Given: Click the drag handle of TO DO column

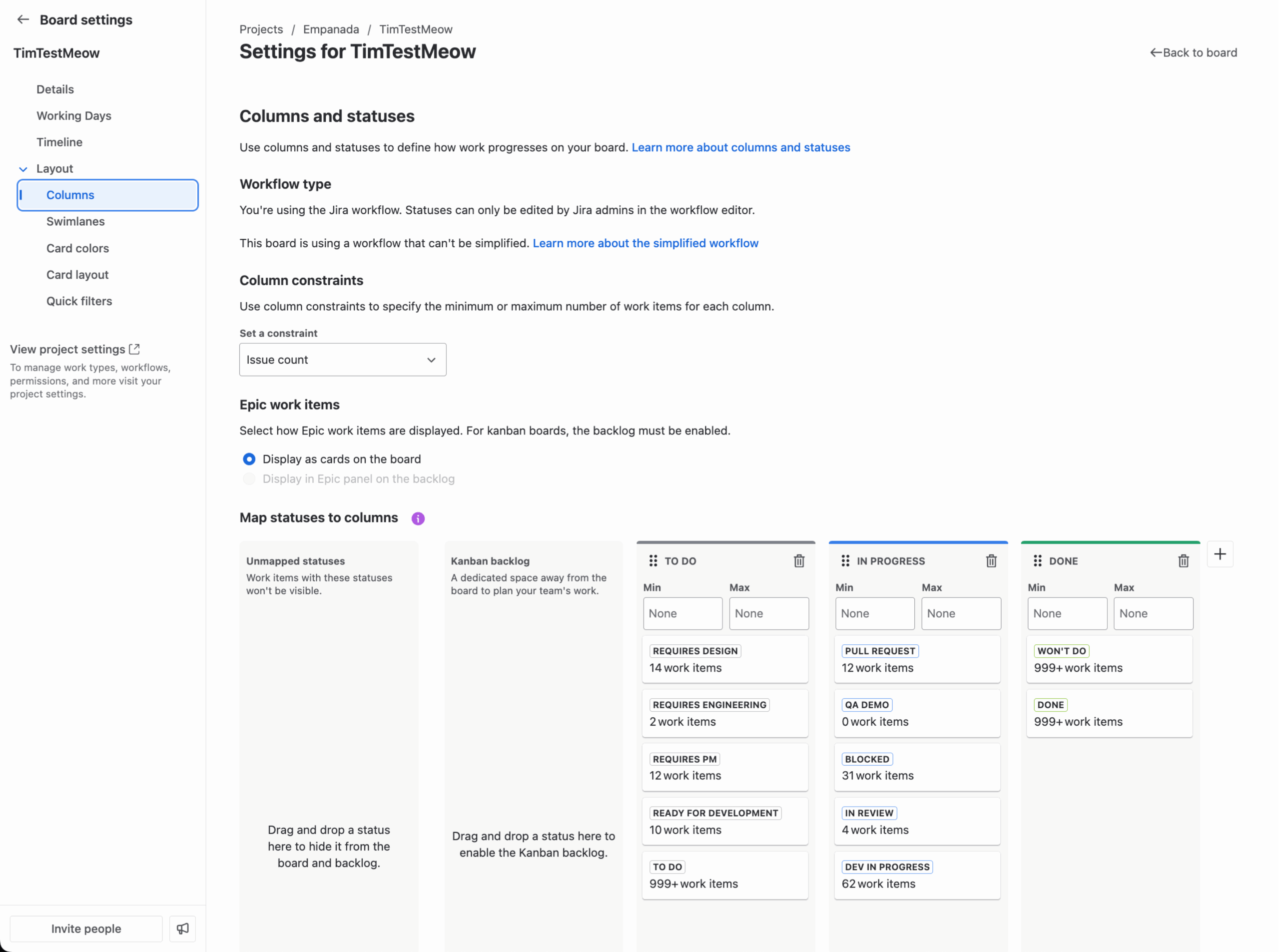Looking at the screenshot, I should click(x=653, y=561).
